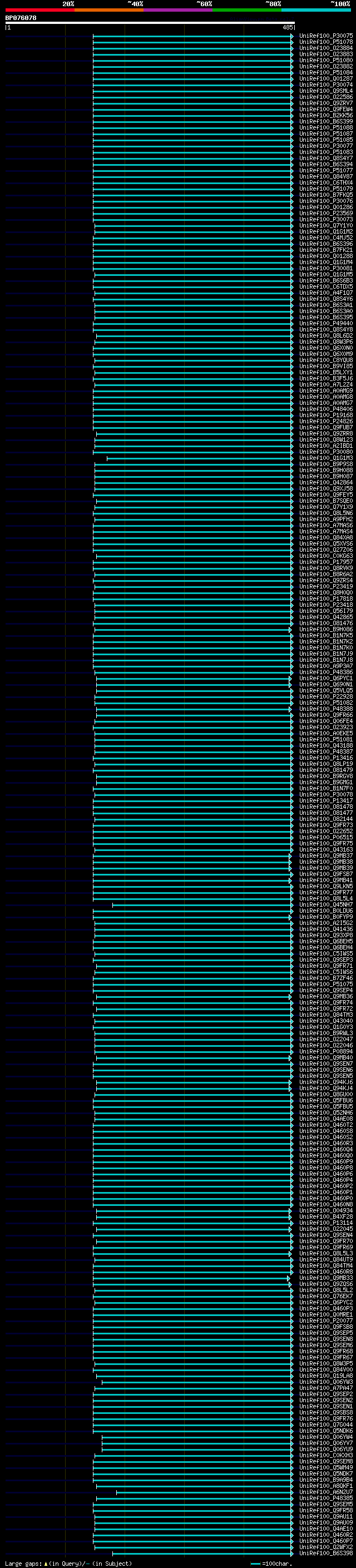Select hit UniRef100_Q8S4Y7
The height and width of the screenshot is (1568, 356).
pyautogui.click(x=326, y=159)
